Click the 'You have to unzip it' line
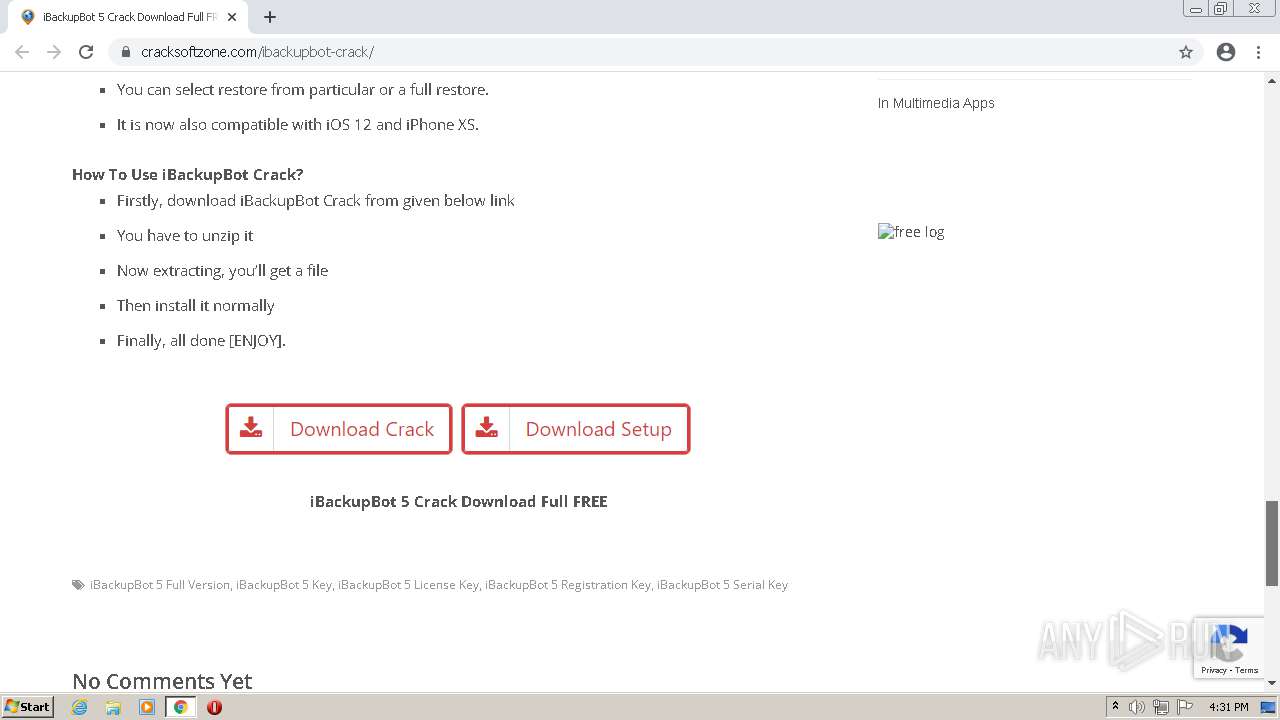The height and width of the screenshot is (720, 1280). (x=185, y=236)
